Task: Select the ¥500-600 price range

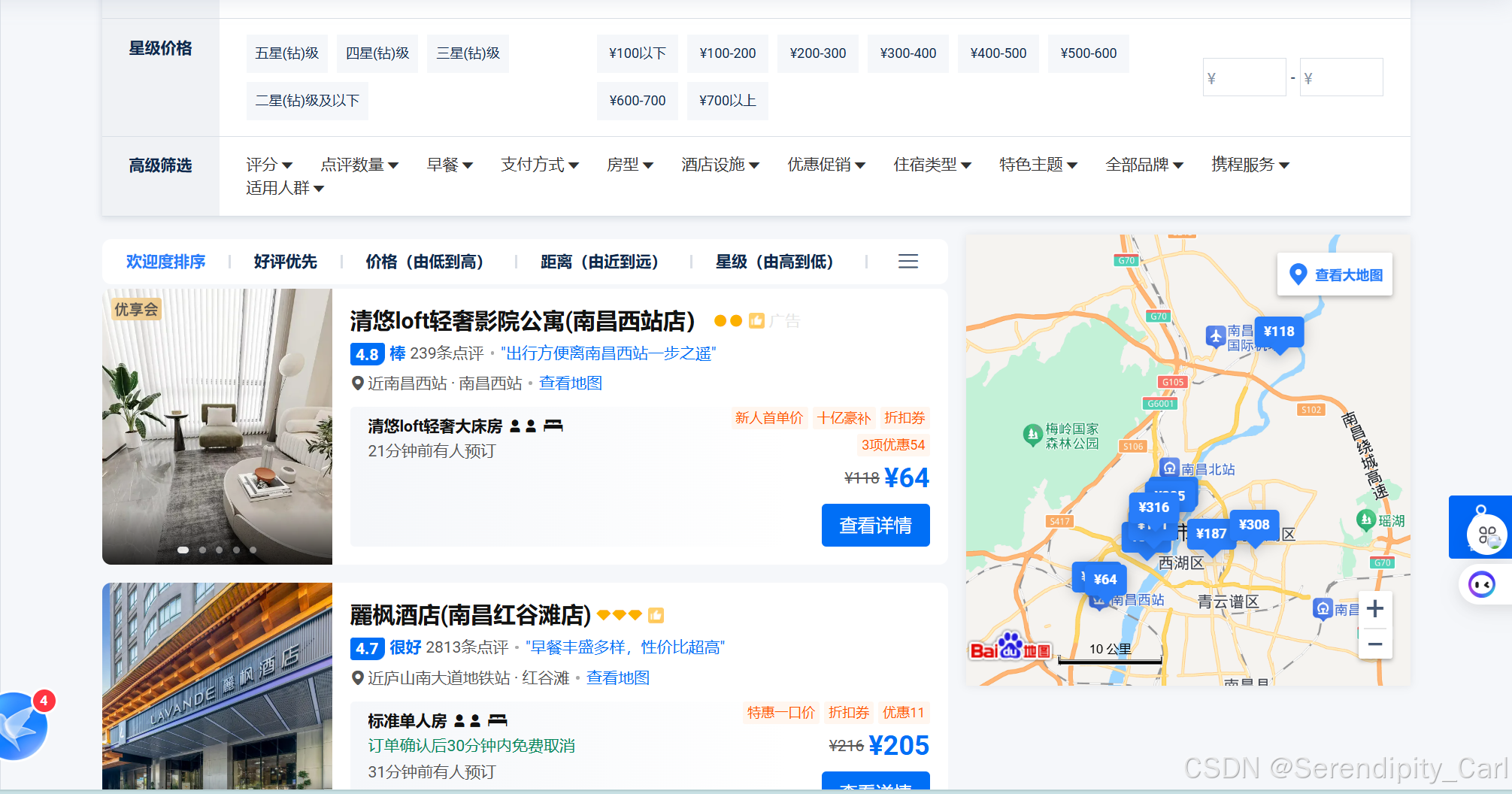Action: click(x=1089, y=53)
